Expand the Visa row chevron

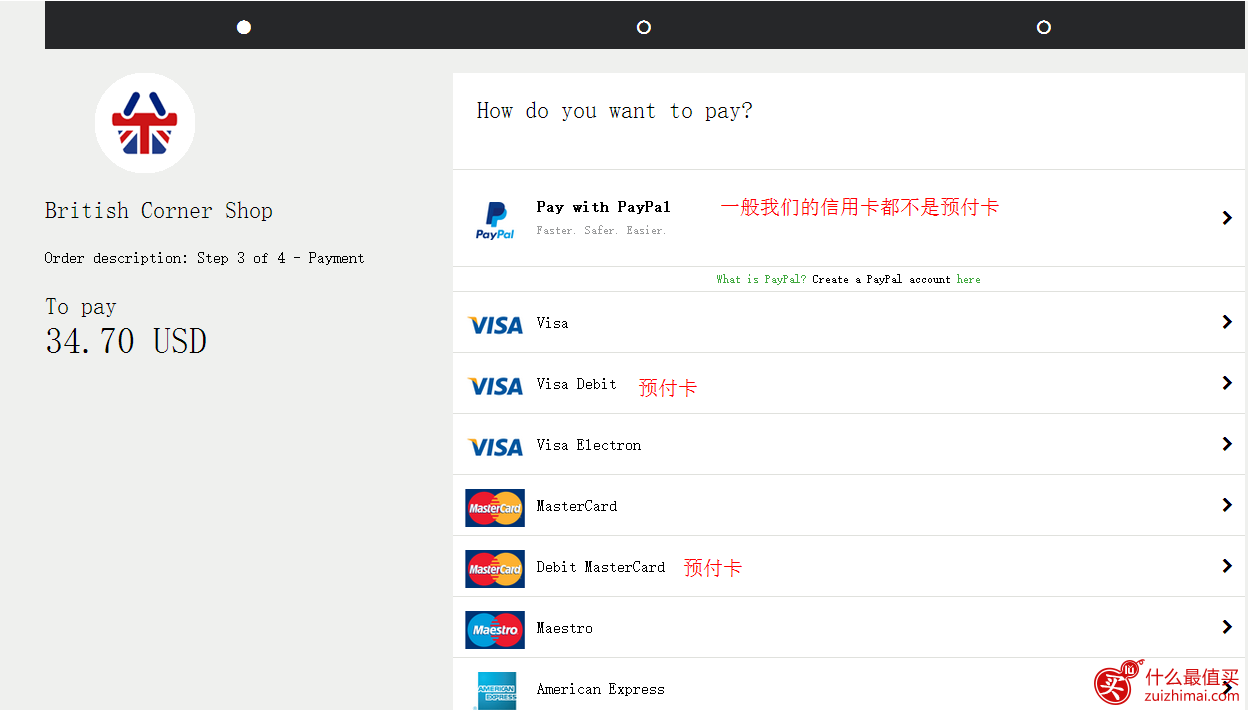pyautogui.click(x=1227, y=322)
